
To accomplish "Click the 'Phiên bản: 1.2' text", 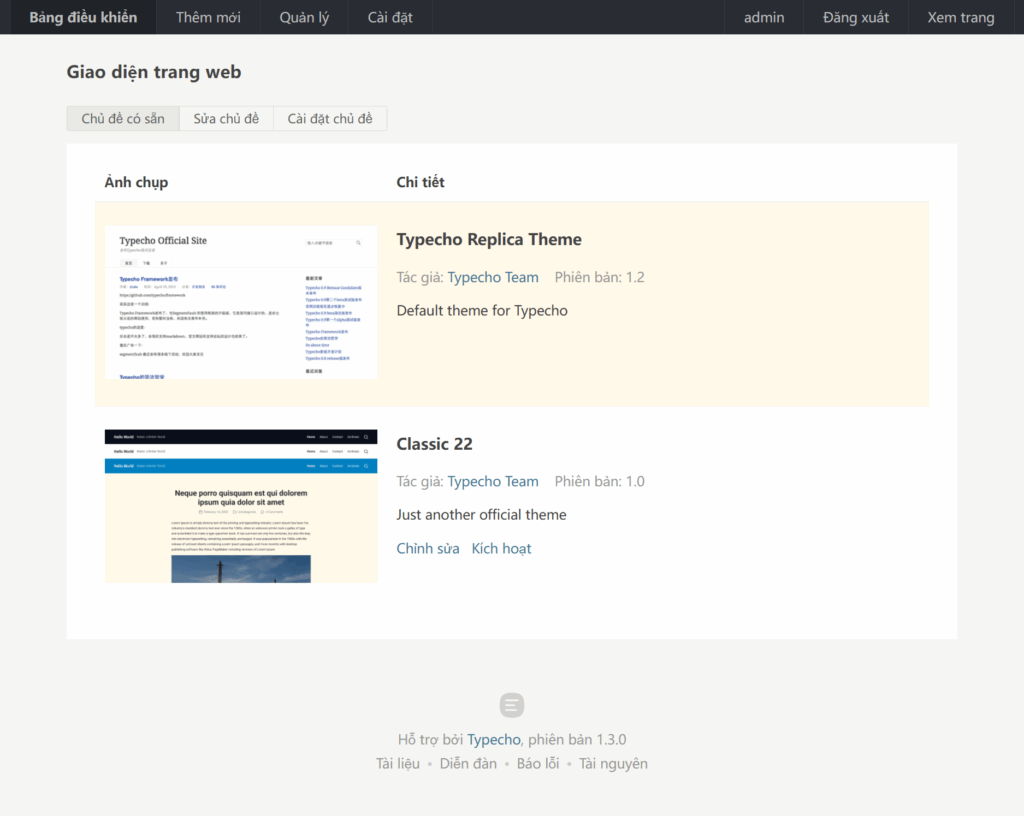I will [600, 277].
